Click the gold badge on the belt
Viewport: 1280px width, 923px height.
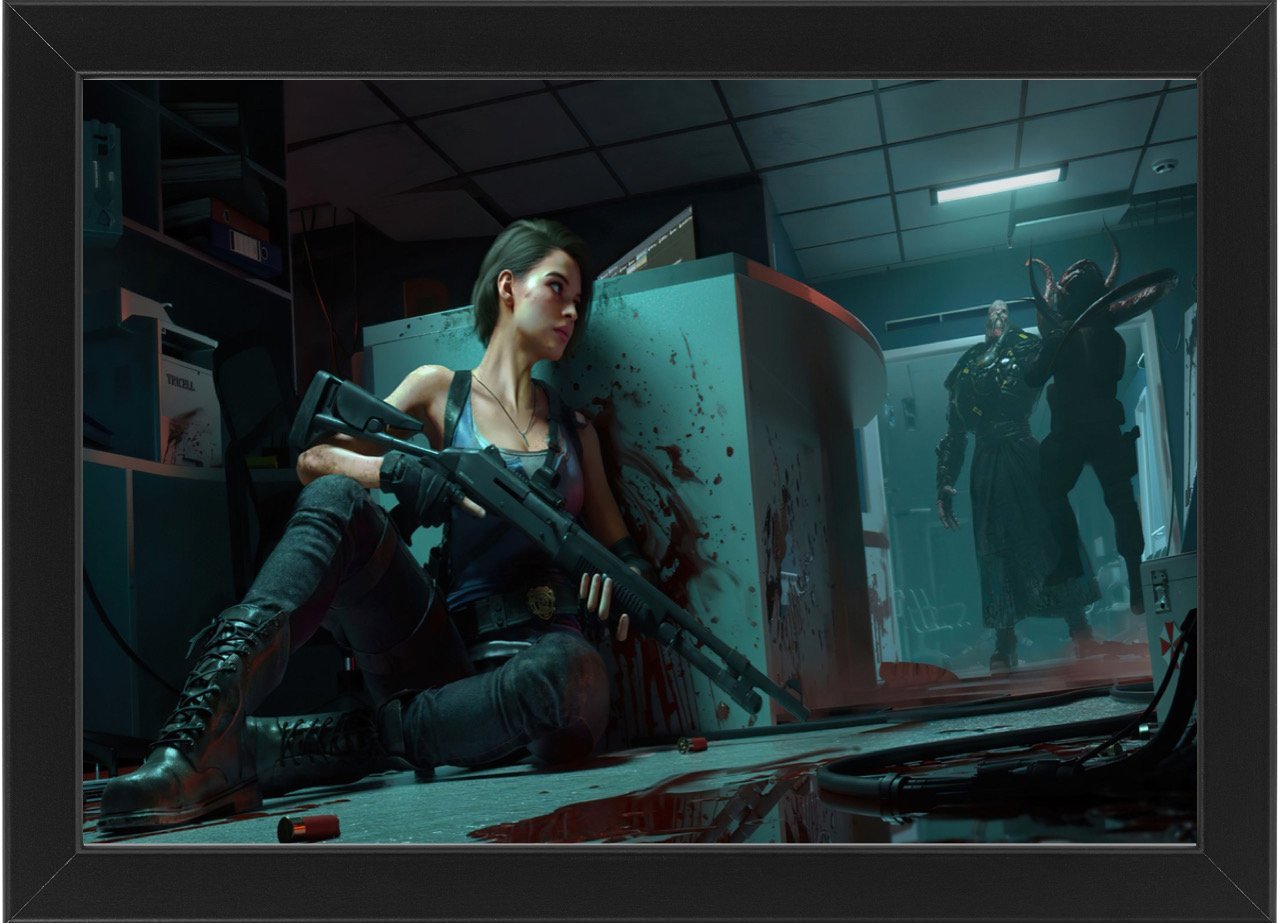tap(541, 600)
